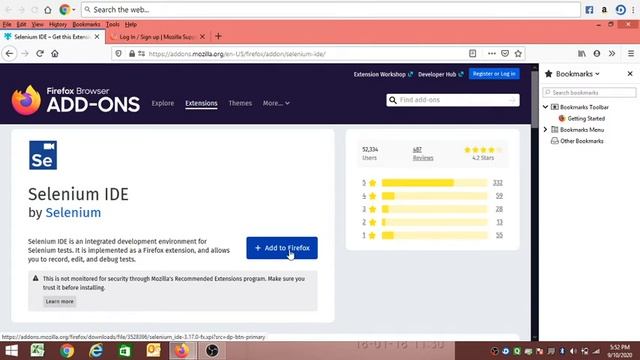Click Register or Log in button
Image resolution: width=640 pixels, height=360 pixels.
(x=494, y=74)
